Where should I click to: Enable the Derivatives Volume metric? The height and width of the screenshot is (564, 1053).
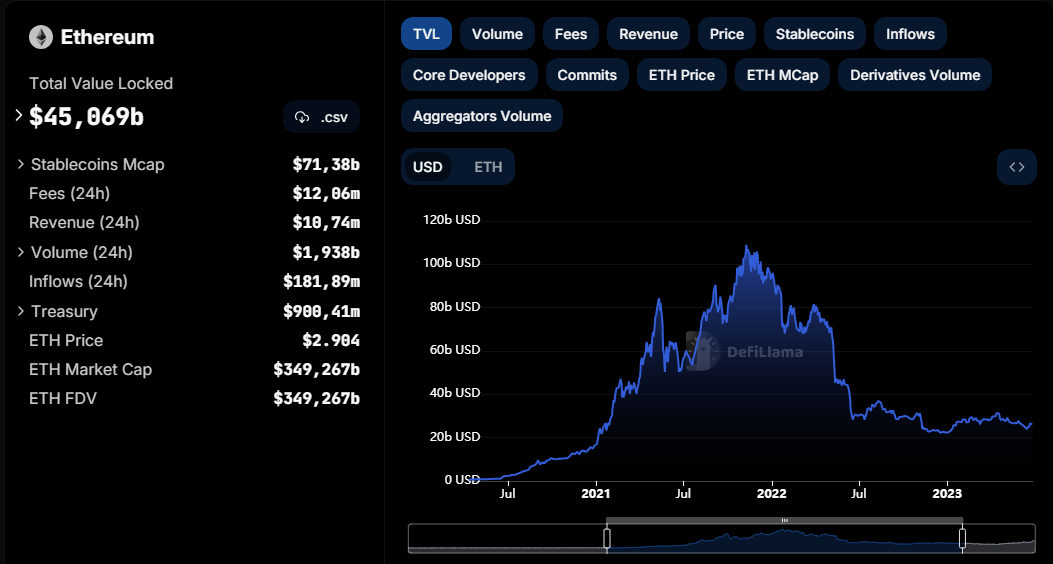pos(915,75)
